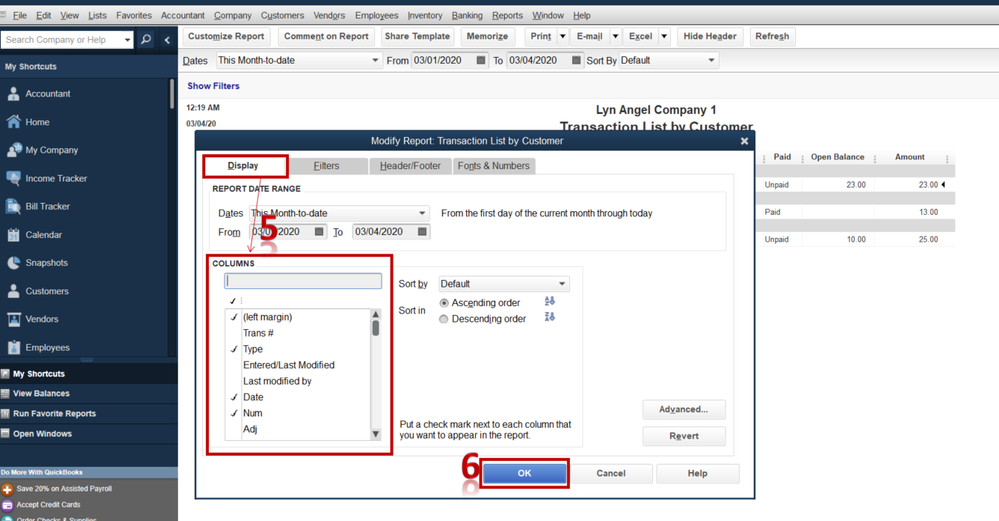This screenshot has height=521, width=999.
Task: Expand Print button dropdown arrow
Action: pyautogui.click(x=563, y=36)
